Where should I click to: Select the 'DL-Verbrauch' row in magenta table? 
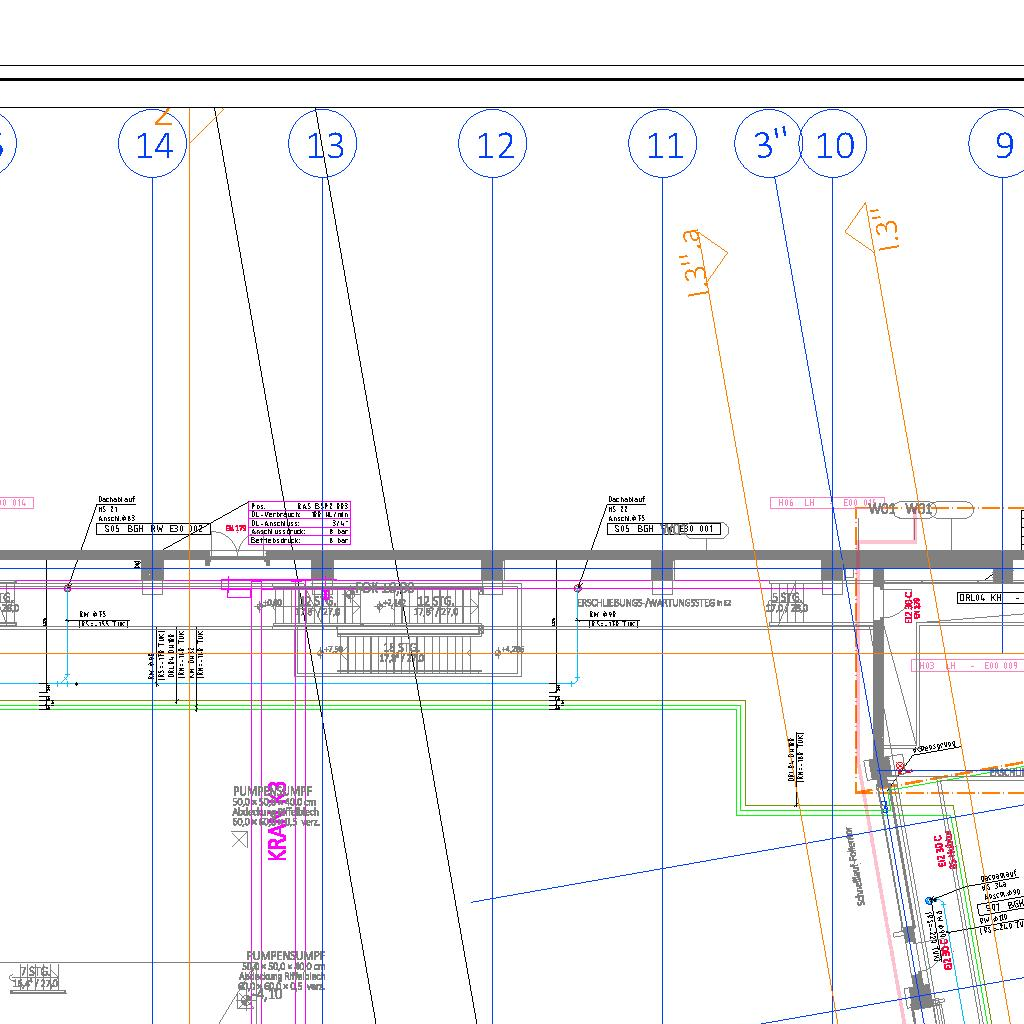(x=300, y=515)
